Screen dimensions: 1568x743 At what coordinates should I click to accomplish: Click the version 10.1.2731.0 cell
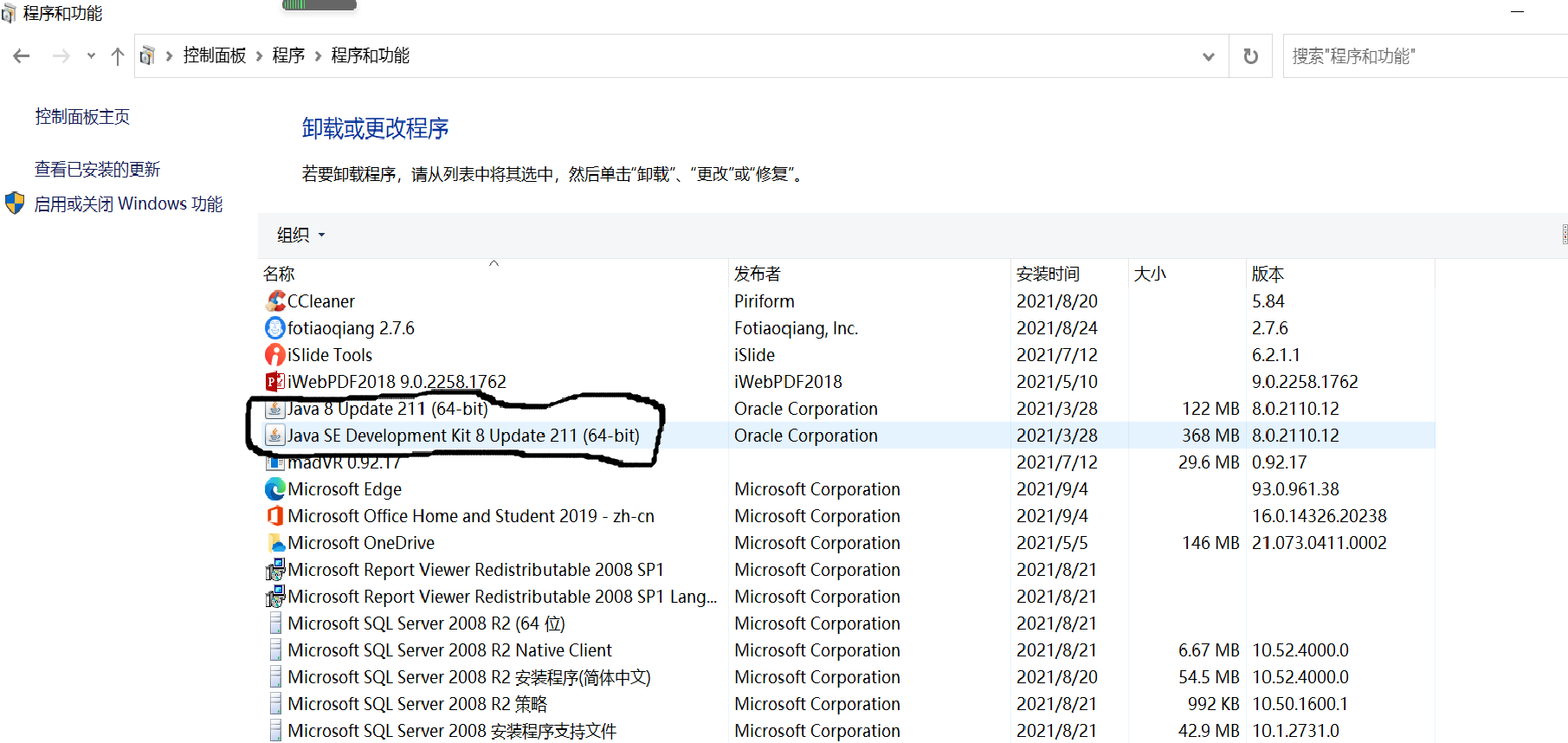click(1295, 731)
